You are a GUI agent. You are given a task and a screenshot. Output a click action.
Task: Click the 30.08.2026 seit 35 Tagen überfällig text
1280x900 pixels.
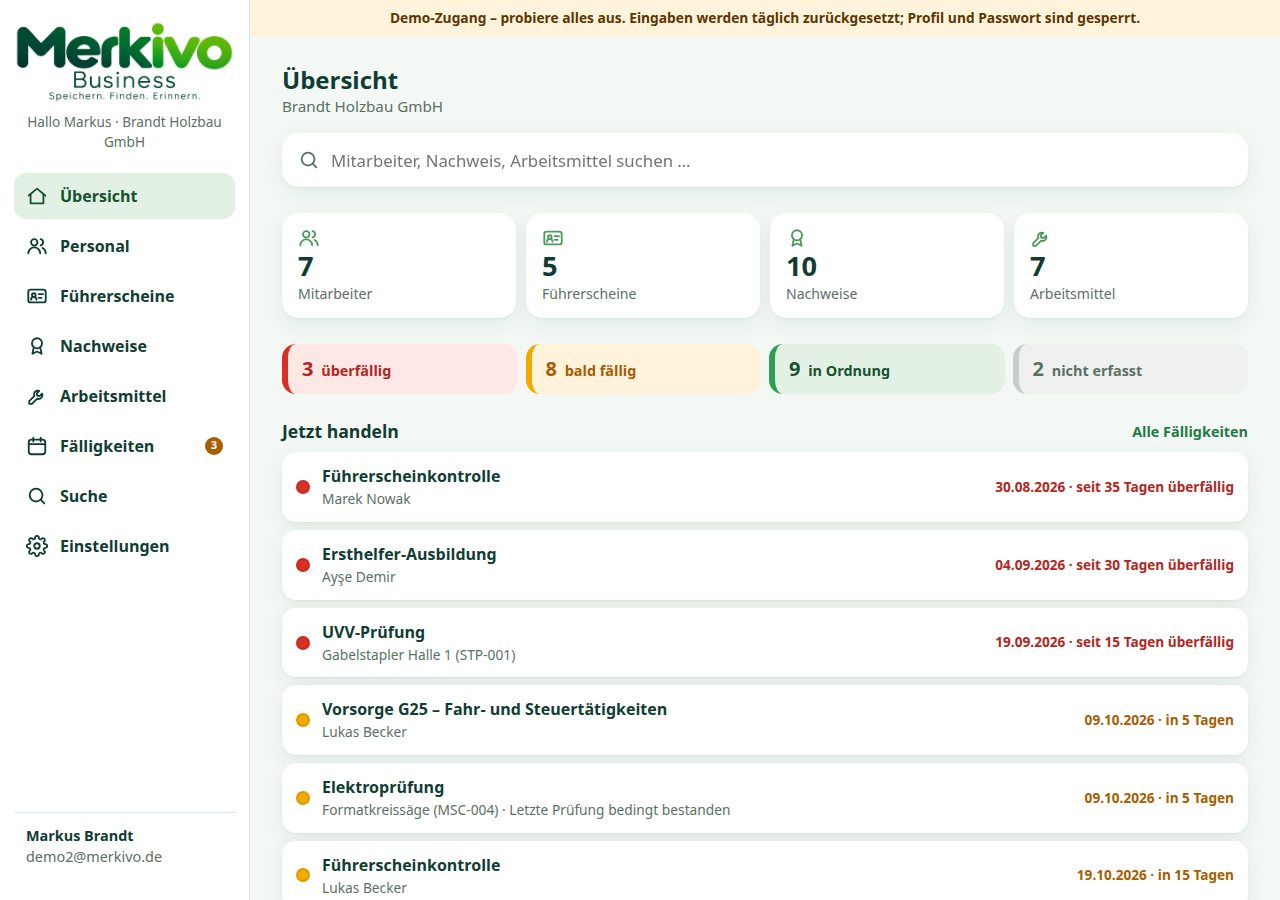[1114, 487]
